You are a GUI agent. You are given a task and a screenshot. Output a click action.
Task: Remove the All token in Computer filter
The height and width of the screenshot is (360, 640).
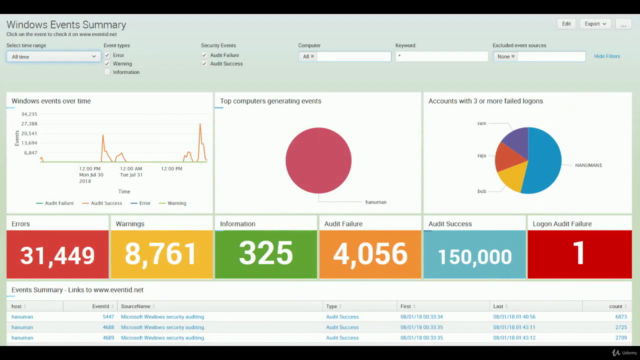coord(313,56)
